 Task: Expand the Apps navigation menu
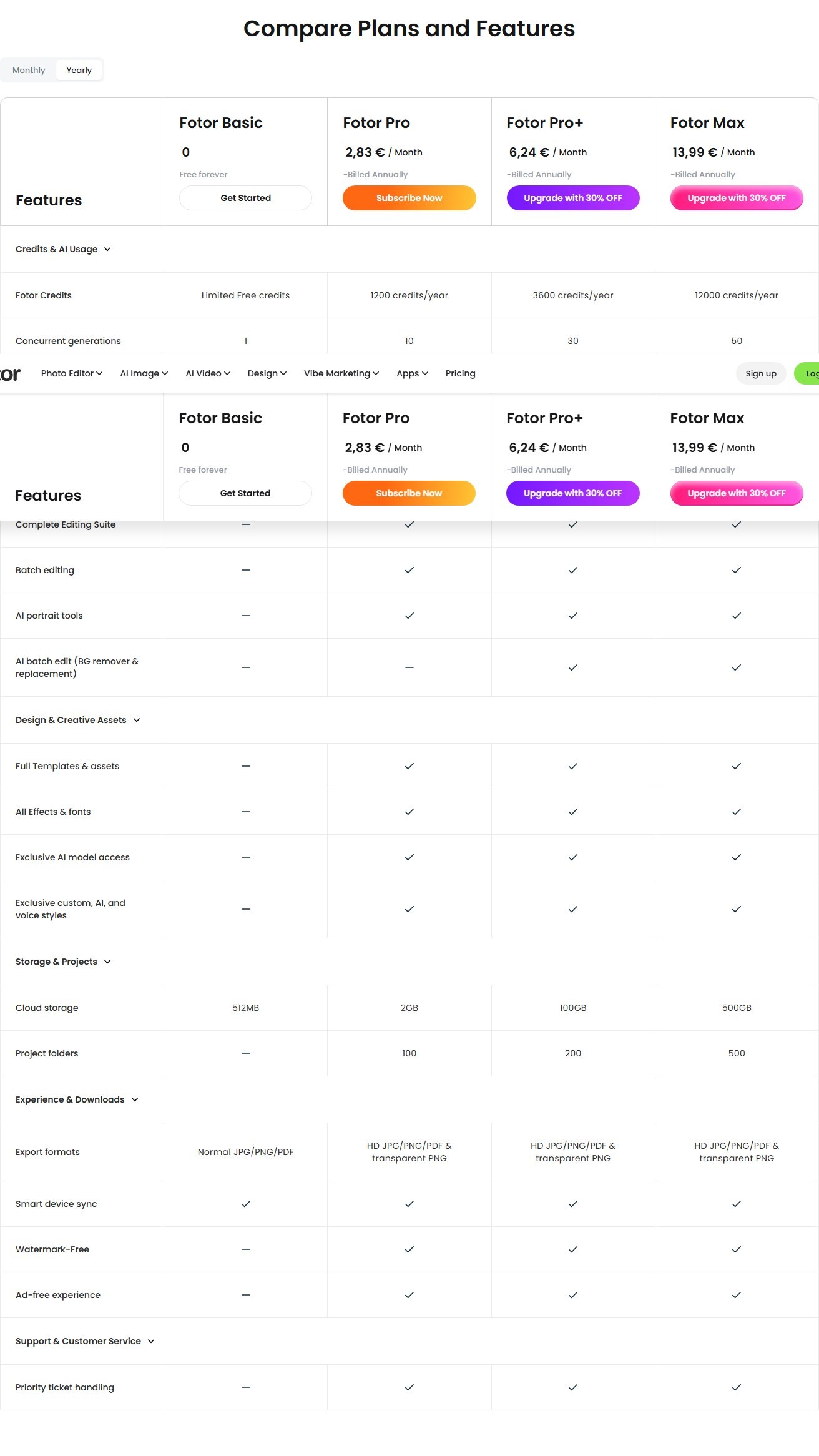[413, 373]
